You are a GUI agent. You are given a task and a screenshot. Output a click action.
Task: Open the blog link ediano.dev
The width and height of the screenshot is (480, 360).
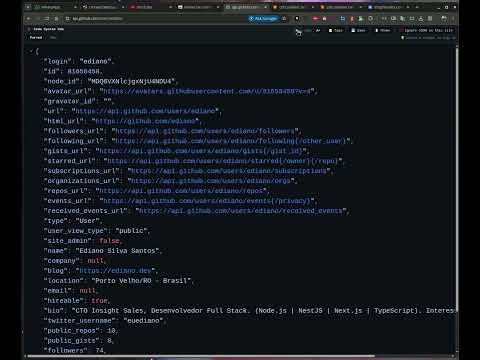pos(115,271)
